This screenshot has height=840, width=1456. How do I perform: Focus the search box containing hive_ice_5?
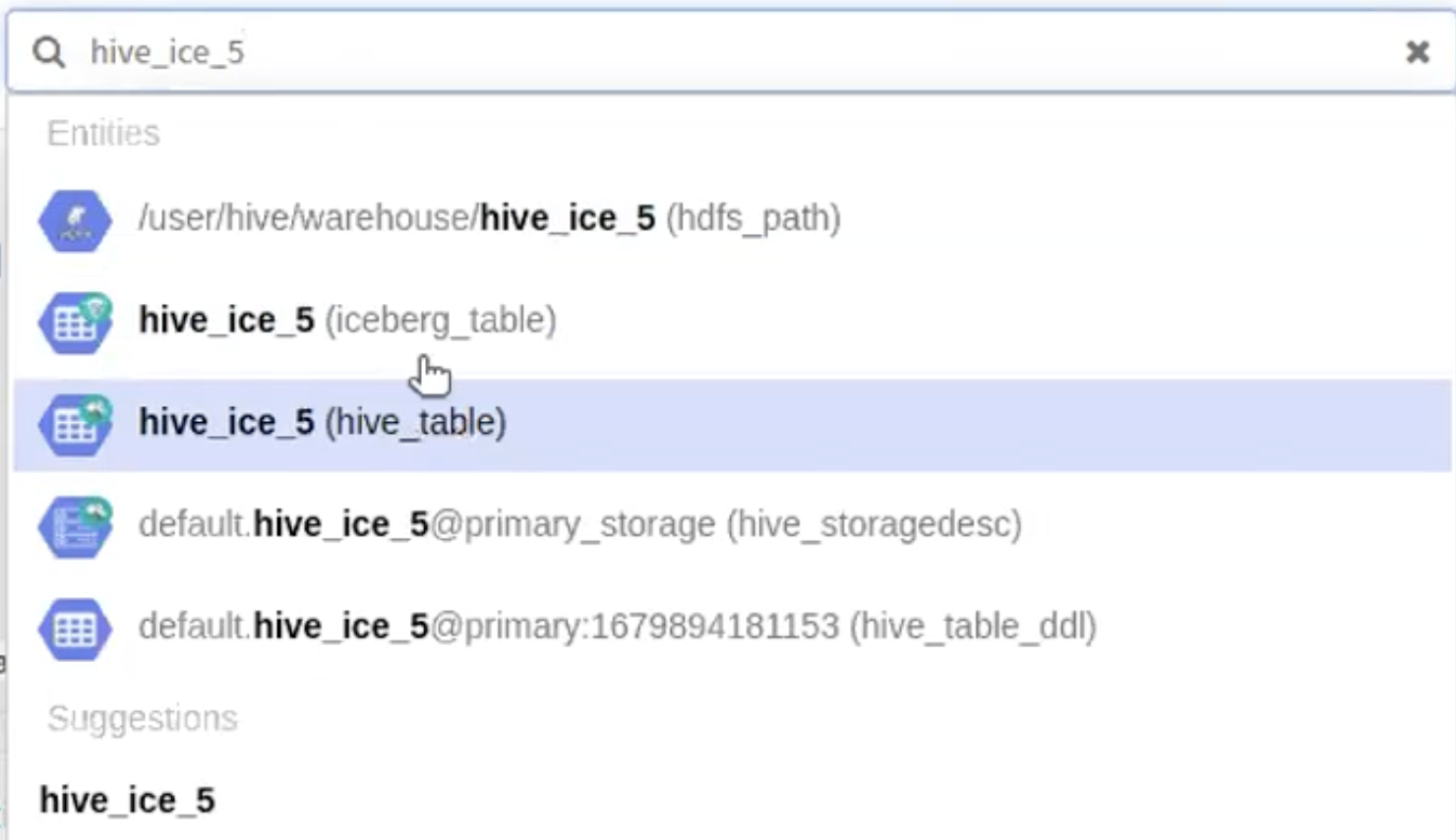pyautogui.click(x=689, y=52)
